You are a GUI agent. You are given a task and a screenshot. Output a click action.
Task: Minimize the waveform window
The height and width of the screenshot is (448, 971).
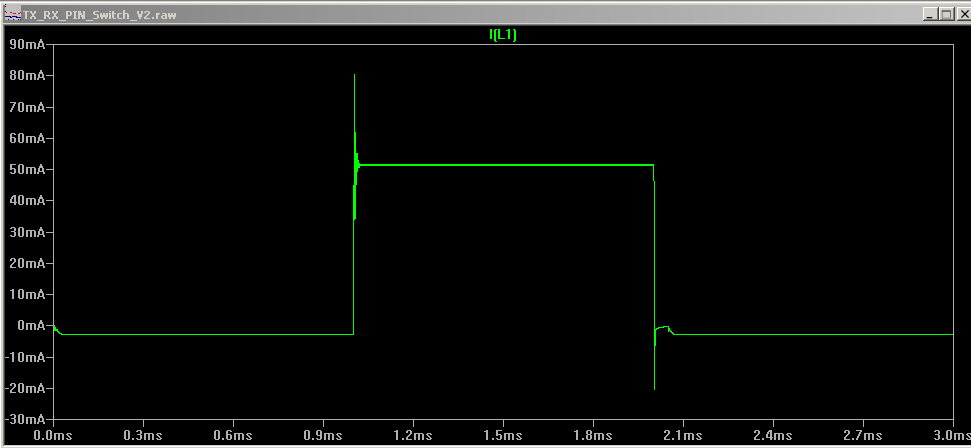tap(930, 15)
